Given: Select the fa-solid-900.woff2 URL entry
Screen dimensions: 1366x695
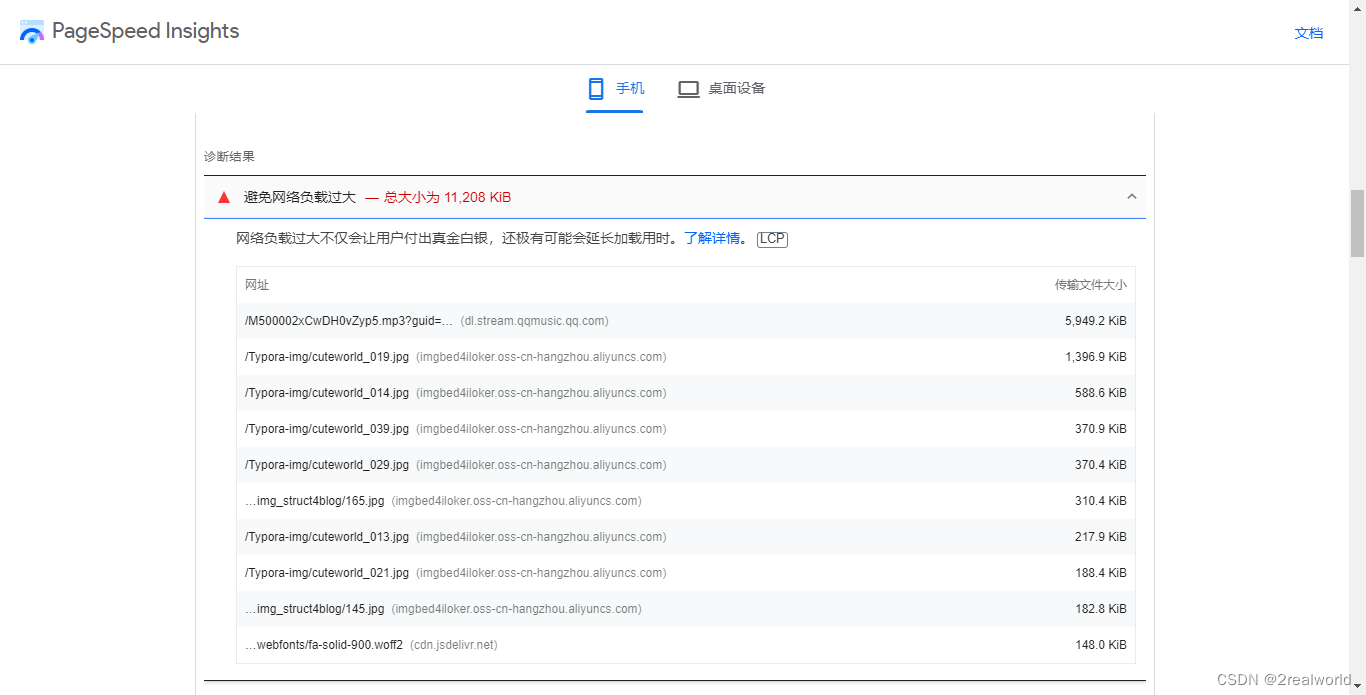Looking at the screenshot, I should (x=324, y=645).
